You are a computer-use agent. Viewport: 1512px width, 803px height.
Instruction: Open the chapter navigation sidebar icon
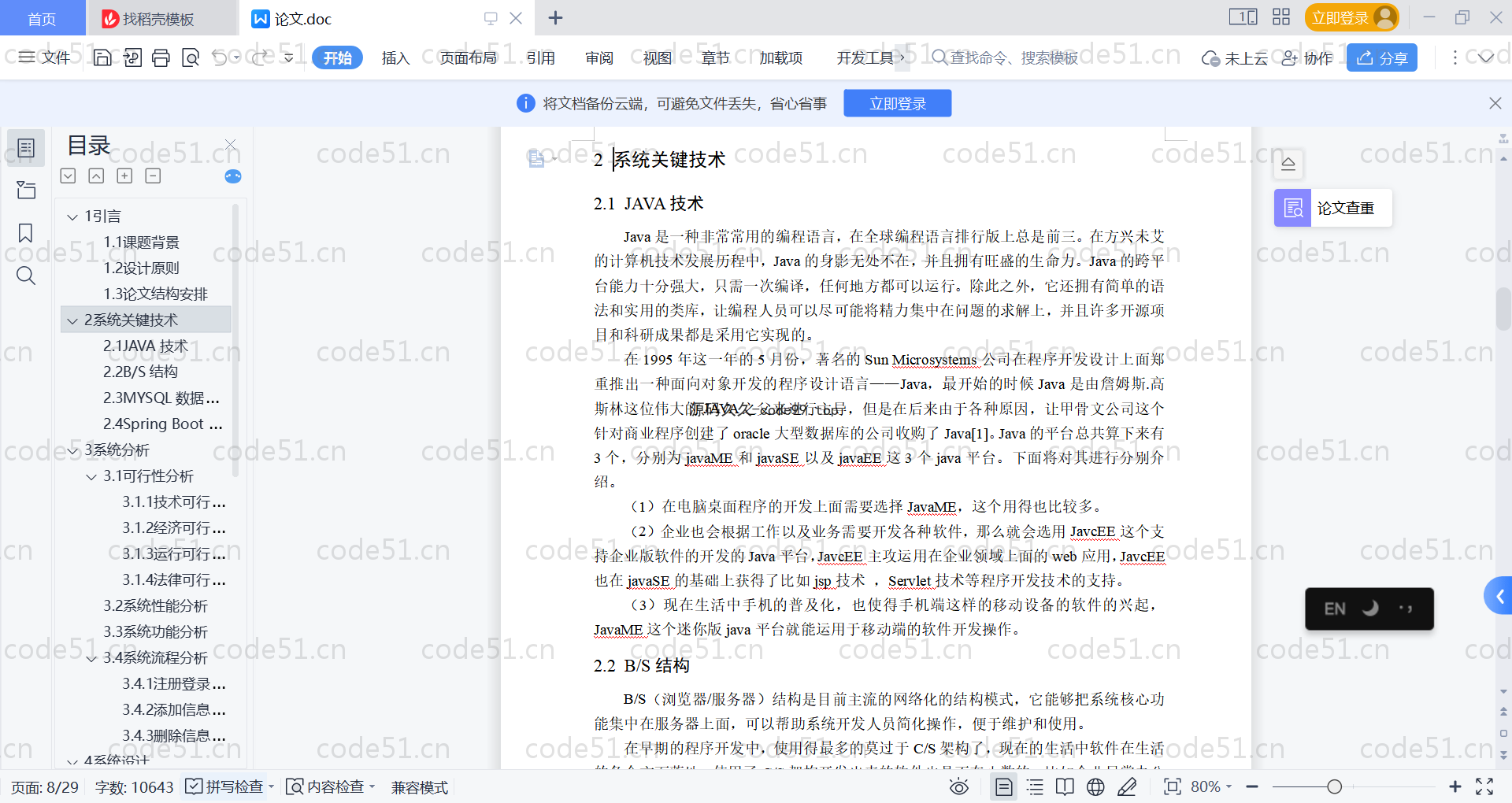click(x=26, y=190)
